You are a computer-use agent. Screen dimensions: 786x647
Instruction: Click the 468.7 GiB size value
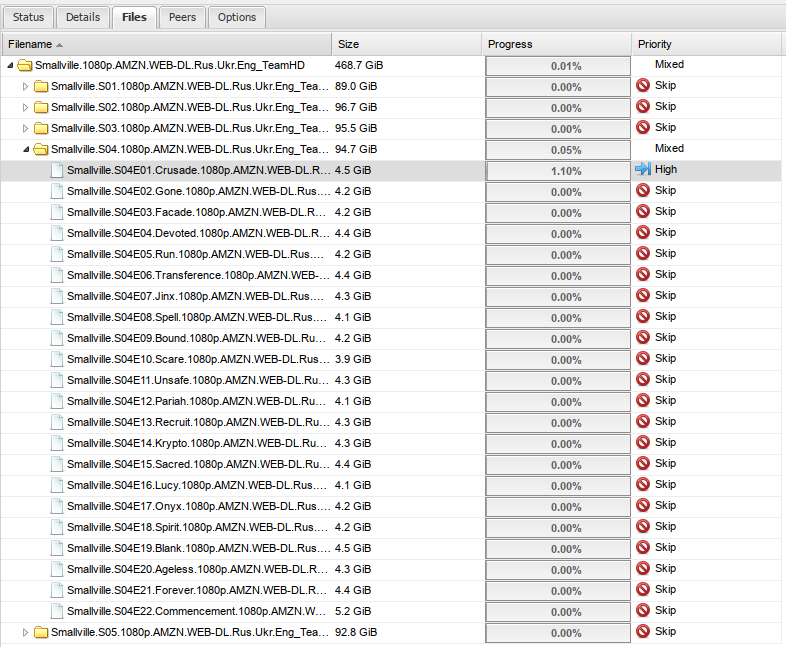click(x=359, y=65)
